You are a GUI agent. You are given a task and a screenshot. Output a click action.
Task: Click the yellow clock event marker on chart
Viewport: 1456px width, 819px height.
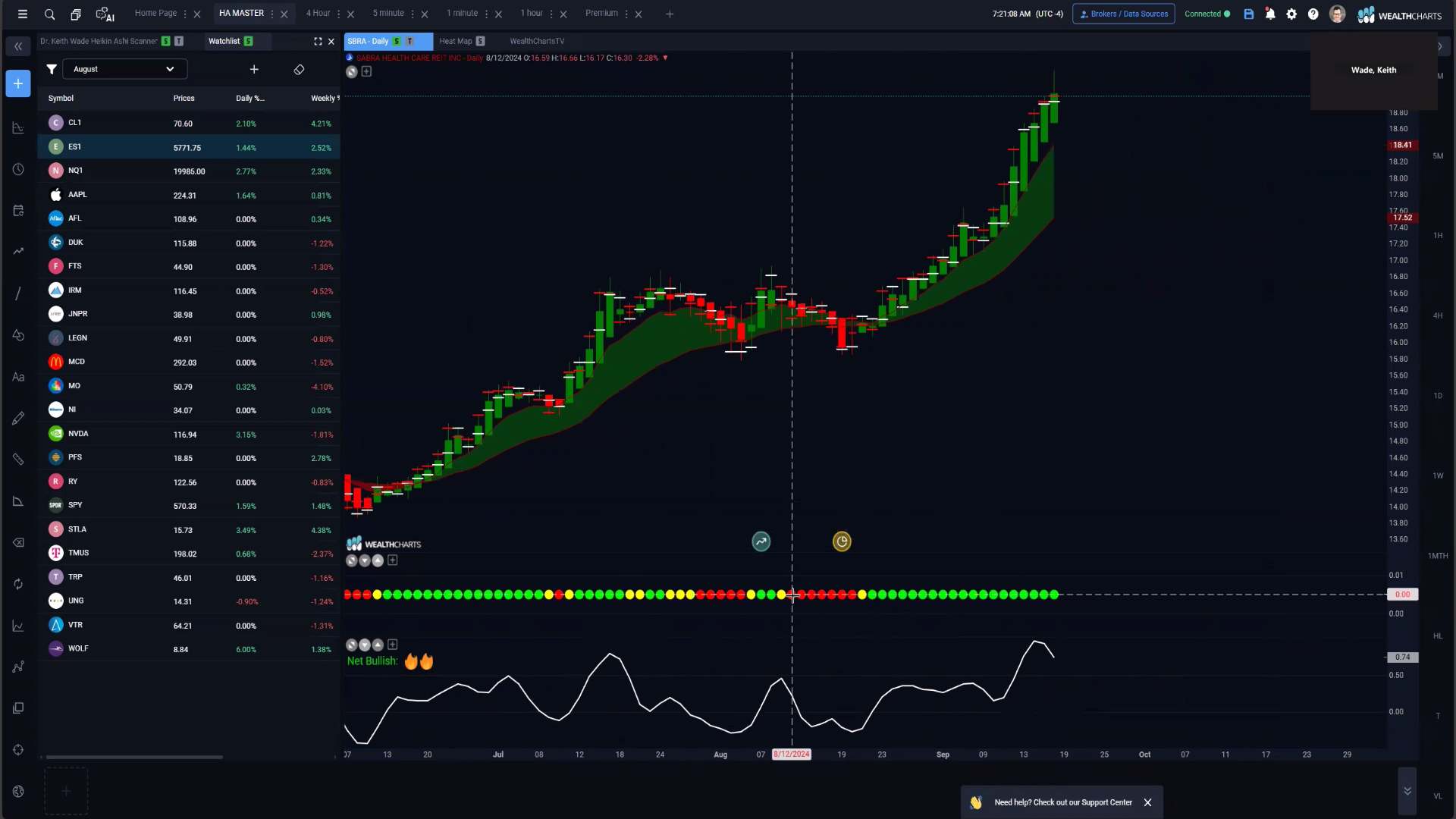[842, 541]
